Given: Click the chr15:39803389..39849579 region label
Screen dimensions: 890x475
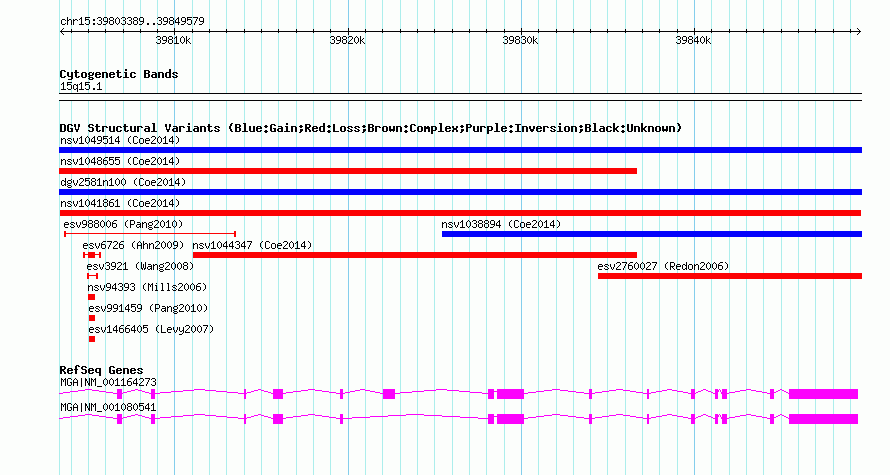Looking at the screenshot, I should pos(132,21).
